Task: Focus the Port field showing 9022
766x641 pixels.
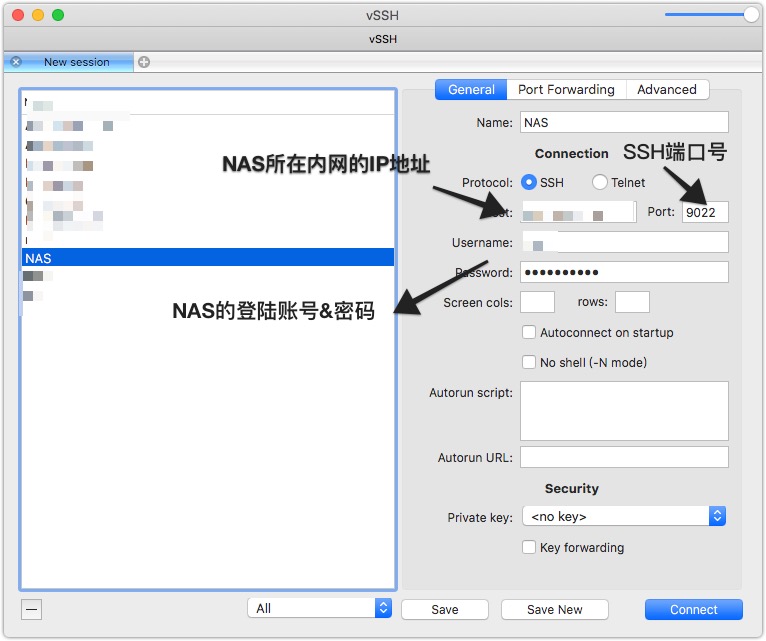Action: [705, 212]
